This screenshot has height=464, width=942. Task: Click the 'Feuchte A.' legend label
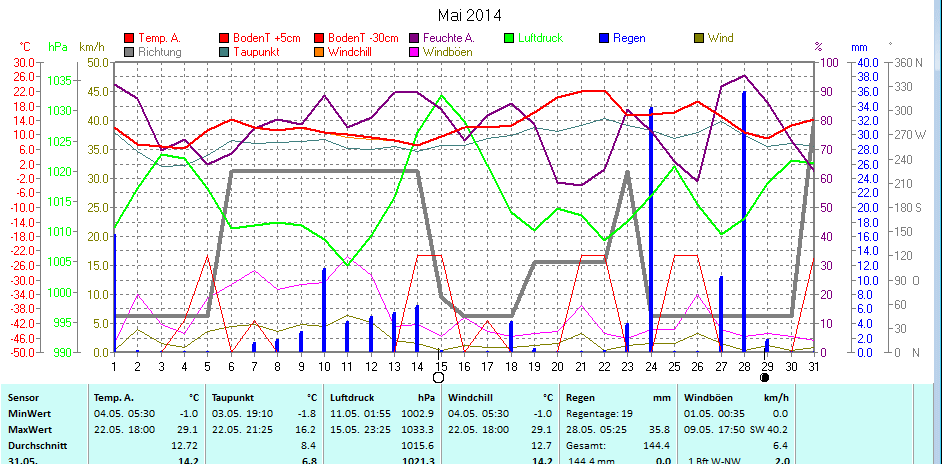click(x=449, y=38)
